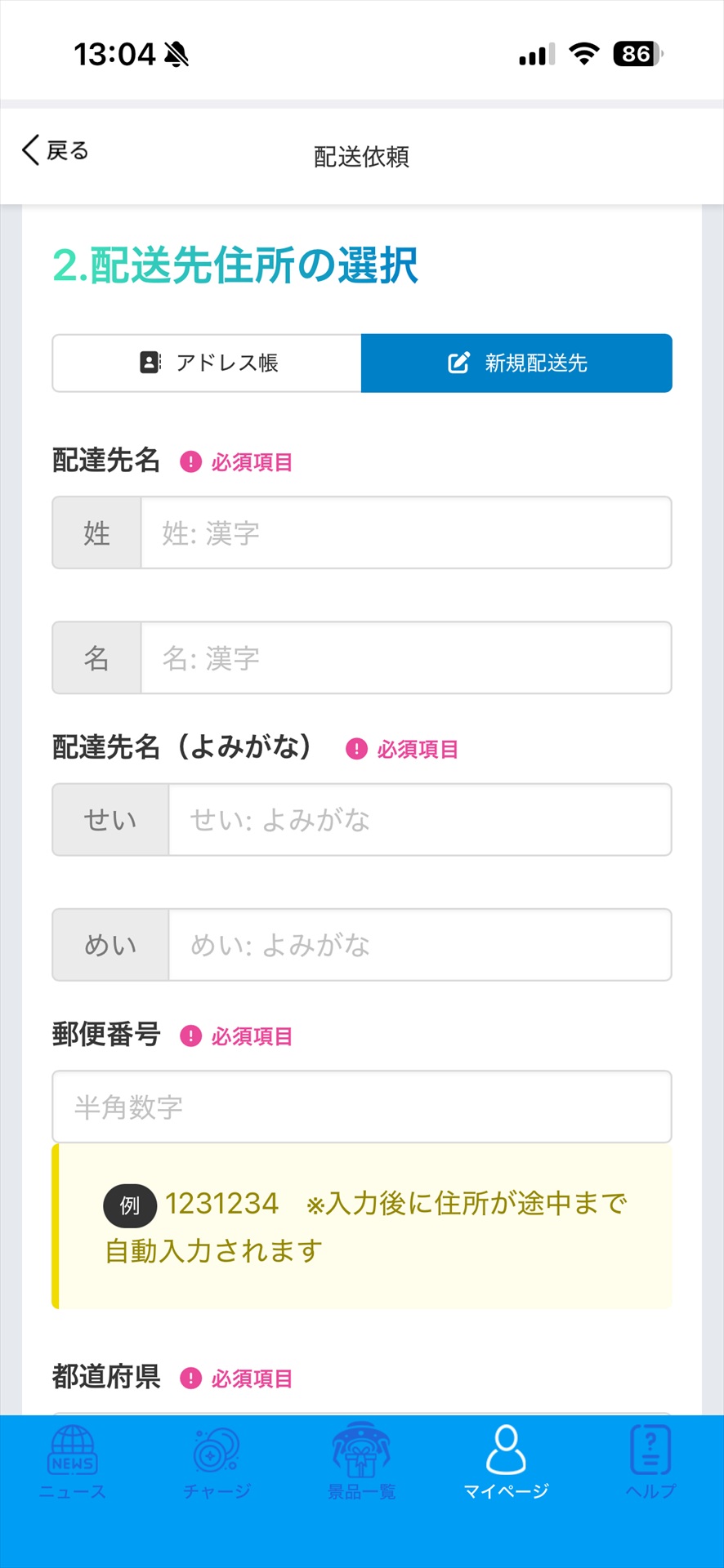
Task: Open the prize list gift icon
Action: [361, 1450]
